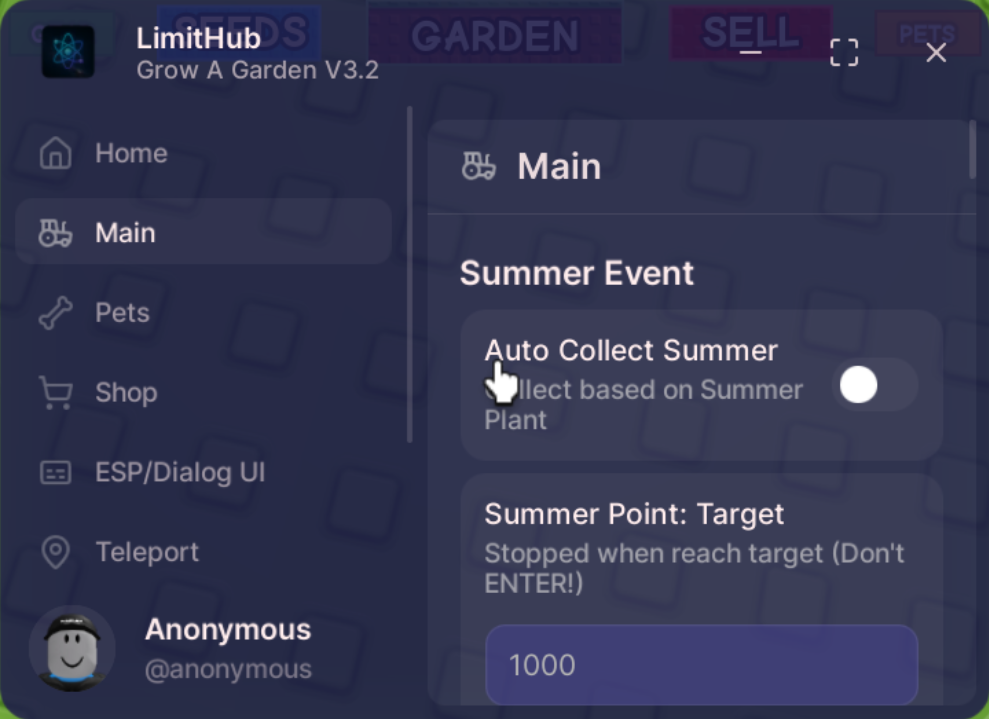Minimize the LimitHub window
The width and height of the screenshot is (989, 719).
click(x=751, y=52)
